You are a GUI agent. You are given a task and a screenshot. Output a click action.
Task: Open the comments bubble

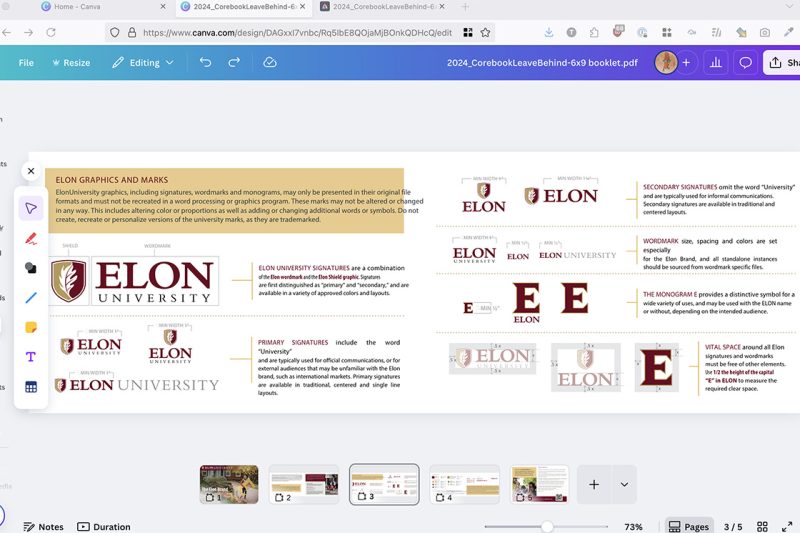(x=745, y=62)
